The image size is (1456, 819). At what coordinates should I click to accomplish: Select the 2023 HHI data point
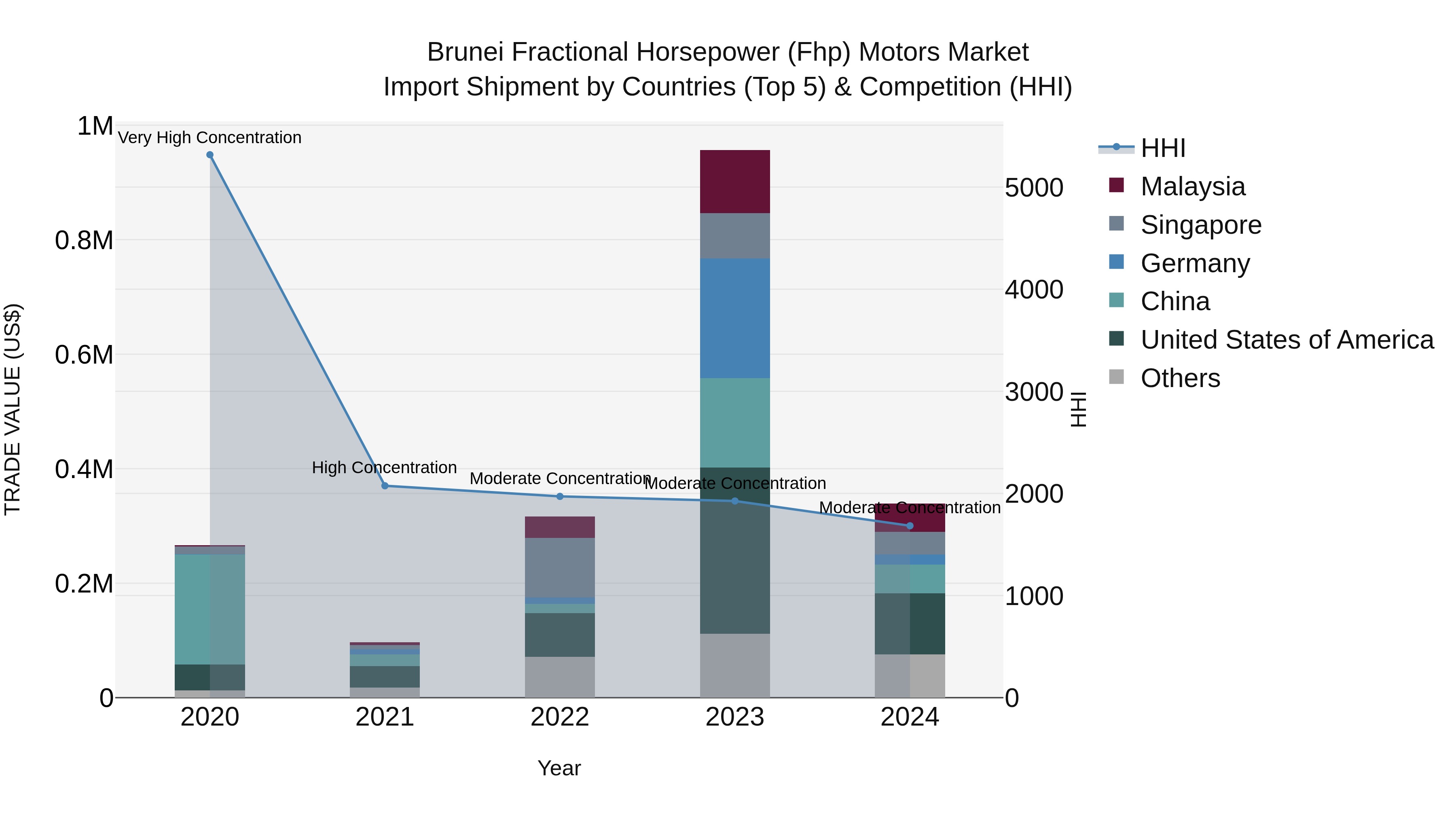[735, 501]
